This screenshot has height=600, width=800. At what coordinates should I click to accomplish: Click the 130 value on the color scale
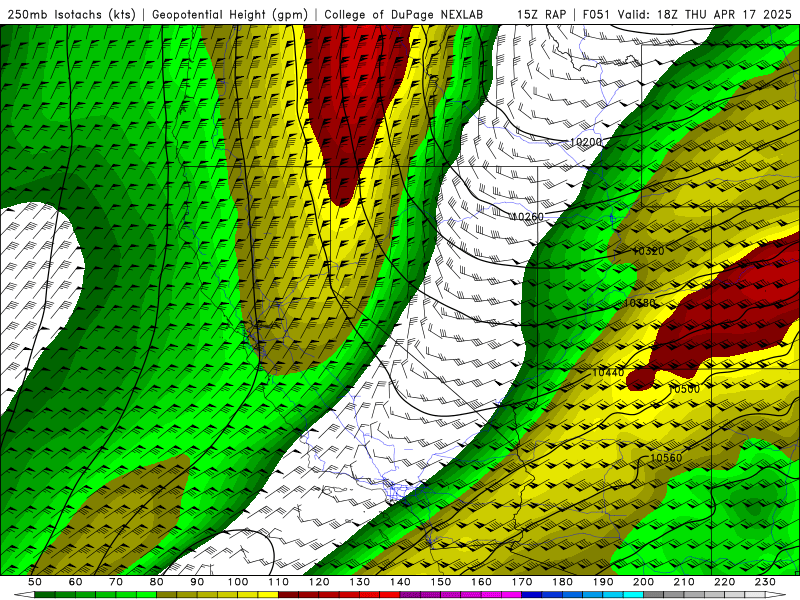pyautogui.click(x=359, y=582)
